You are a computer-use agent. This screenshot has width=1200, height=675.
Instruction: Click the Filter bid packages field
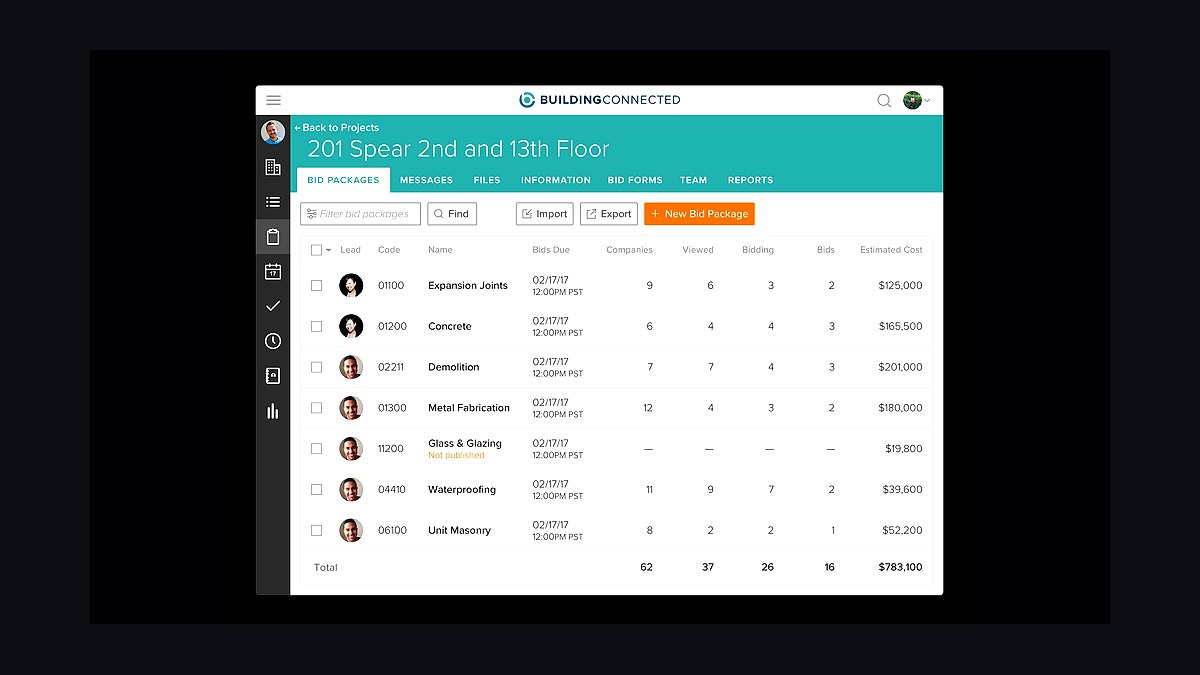pos(360,214)
